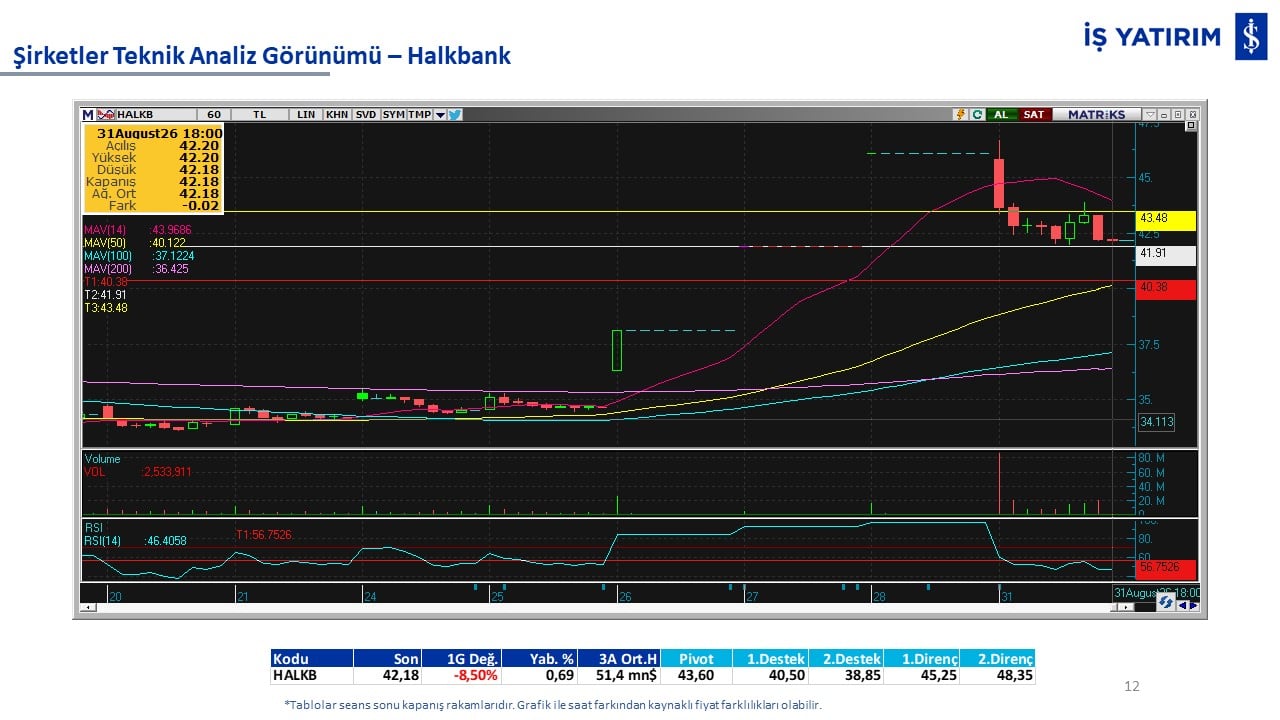
Task: Select the TMP toolbar item
Action: (419, 114)
